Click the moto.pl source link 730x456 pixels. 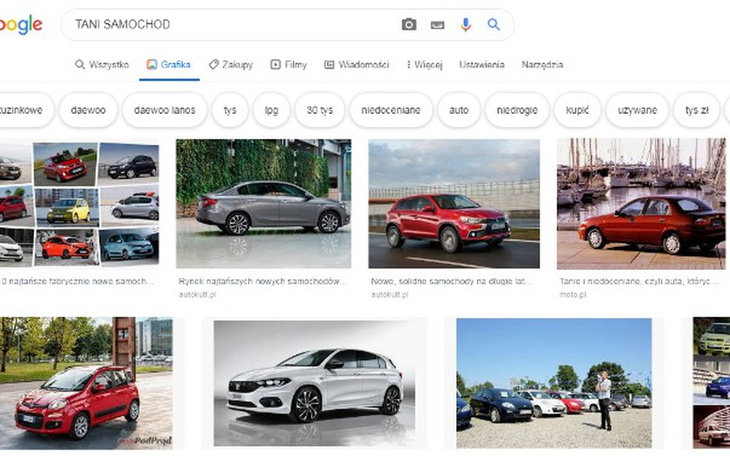coord(573,294)
